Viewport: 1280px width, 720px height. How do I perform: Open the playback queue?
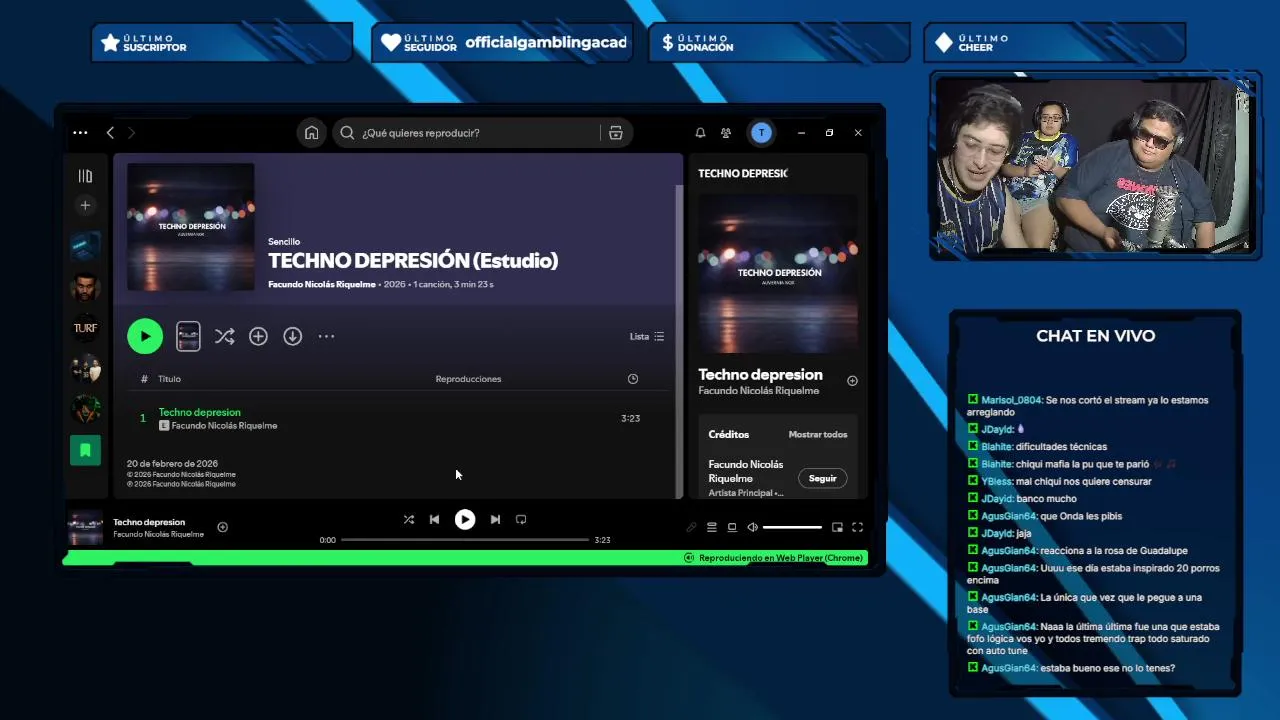[712, 527]
